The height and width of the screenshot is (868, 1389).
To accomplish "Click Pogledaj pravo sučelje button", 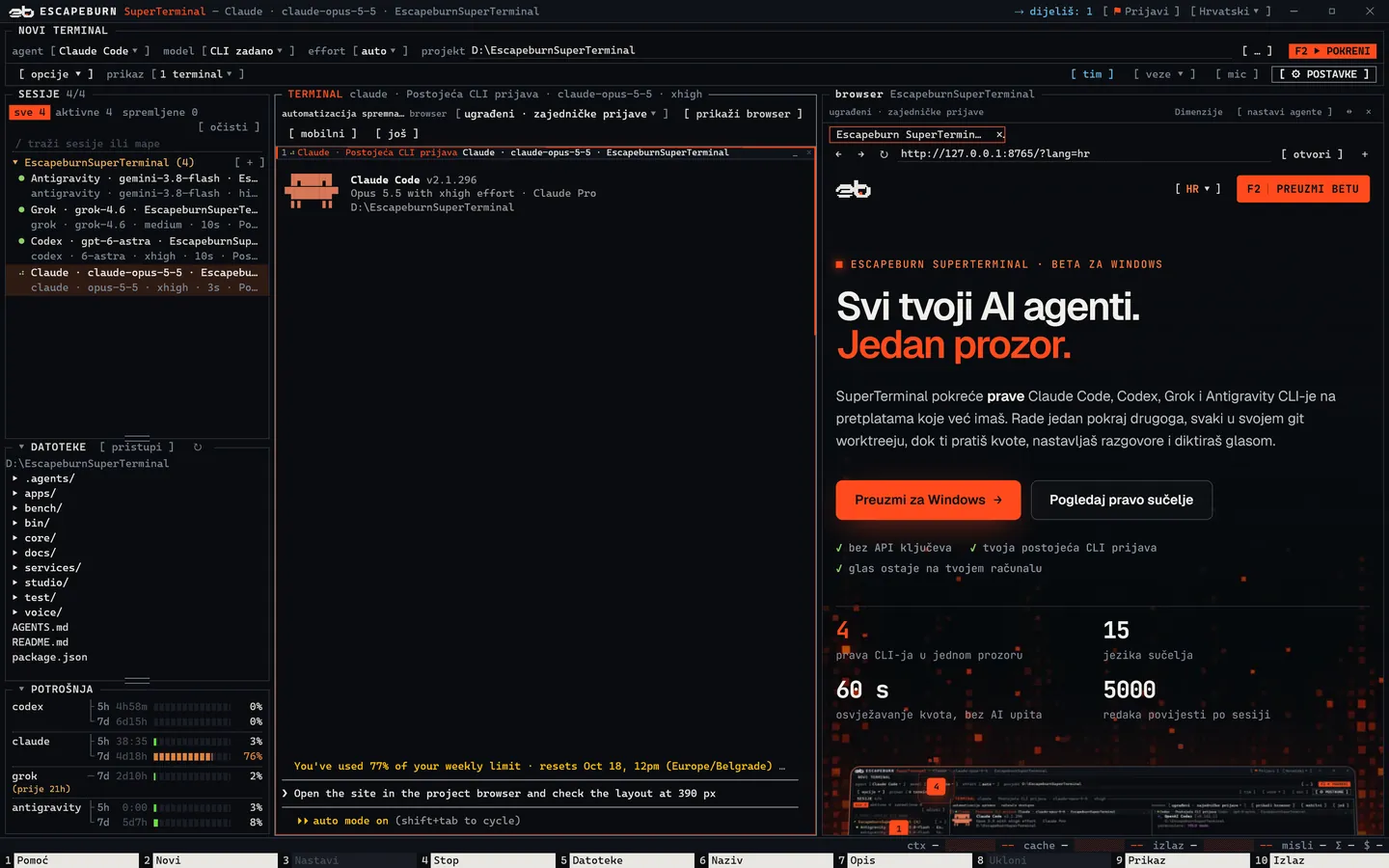I will click(x=1121, y=500).
